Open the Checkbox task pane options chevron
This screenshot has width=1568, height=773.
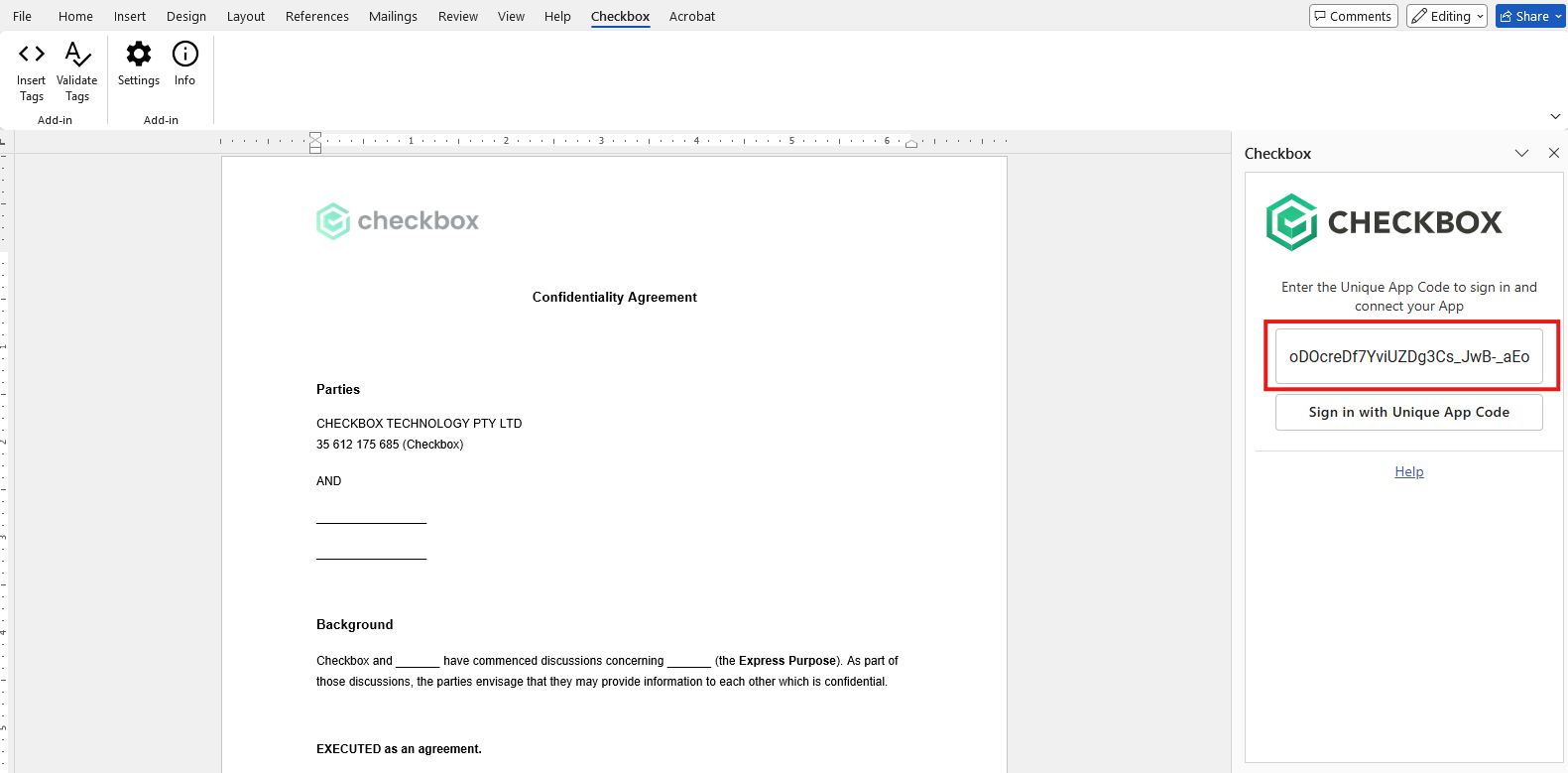coord(1521,153)
